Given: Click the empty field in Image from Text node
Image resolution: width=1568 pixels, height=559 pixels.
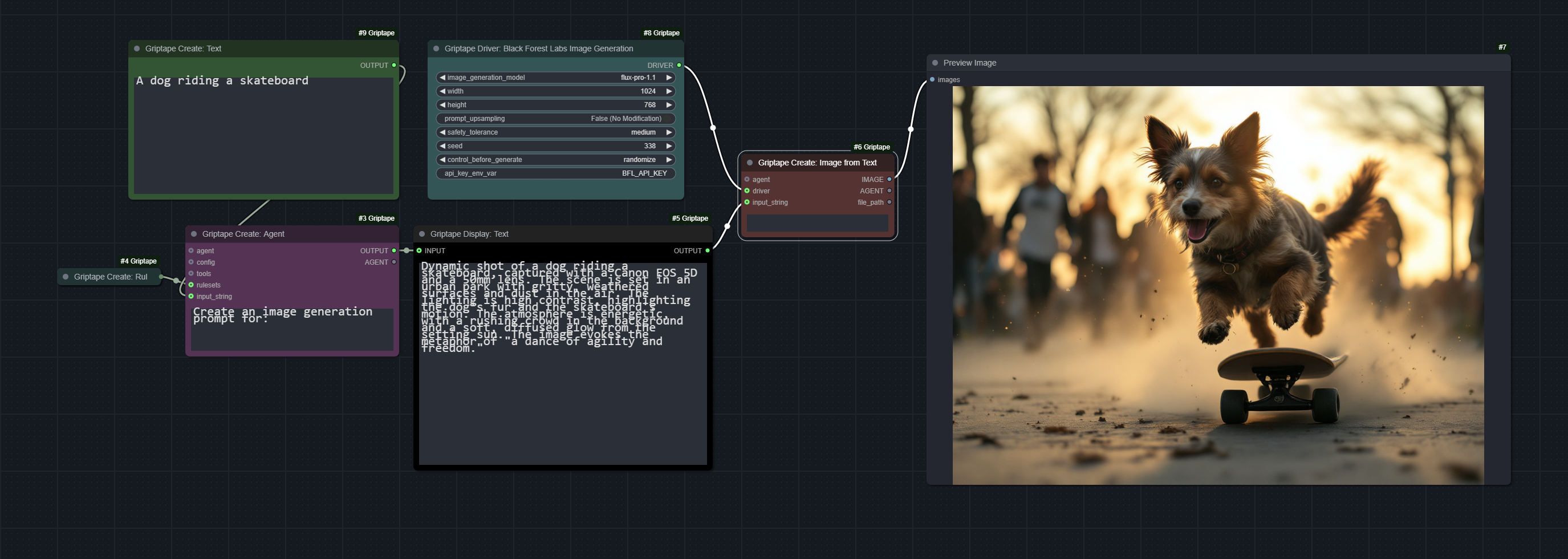Looking at the screenshot, I should pos(818,223).
